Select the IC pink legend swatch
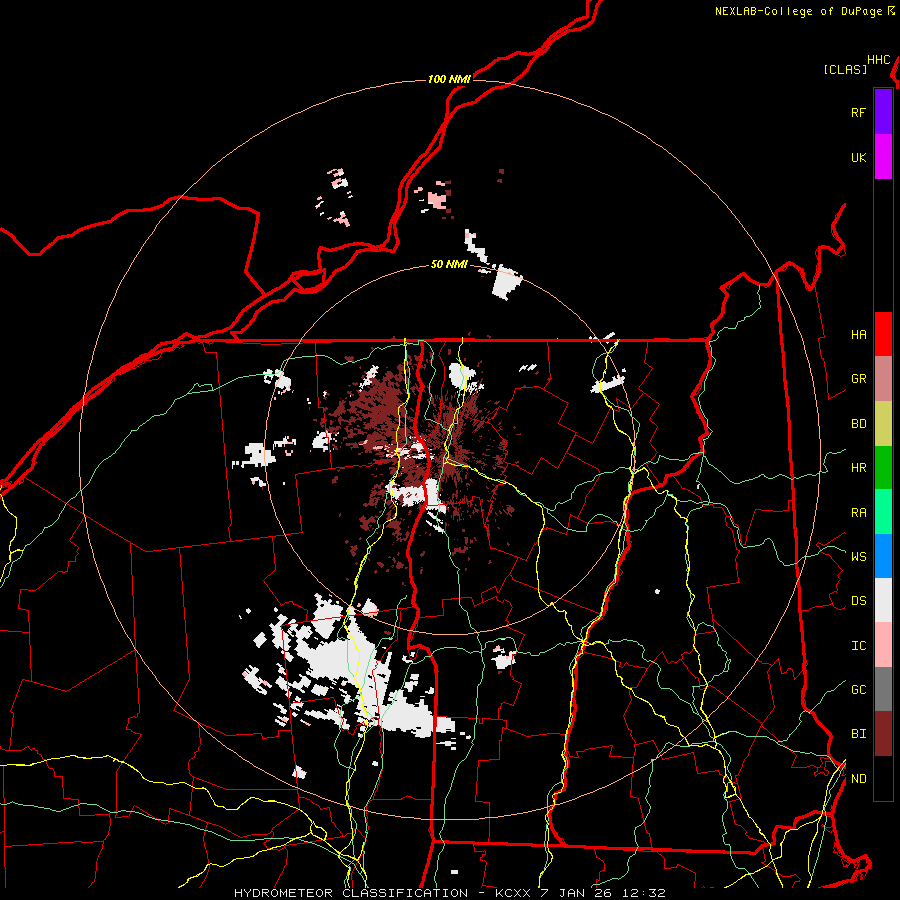 coord(883,645)
